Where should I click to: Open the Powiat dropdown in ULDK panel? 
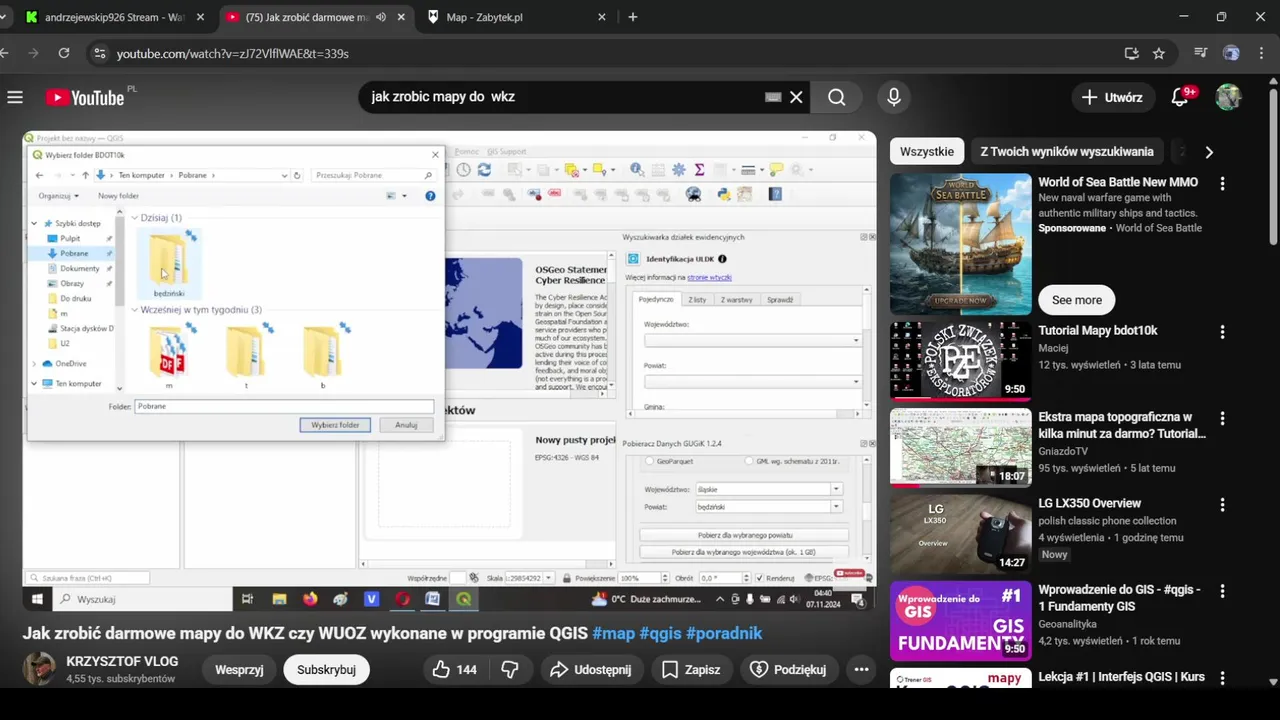752,381
